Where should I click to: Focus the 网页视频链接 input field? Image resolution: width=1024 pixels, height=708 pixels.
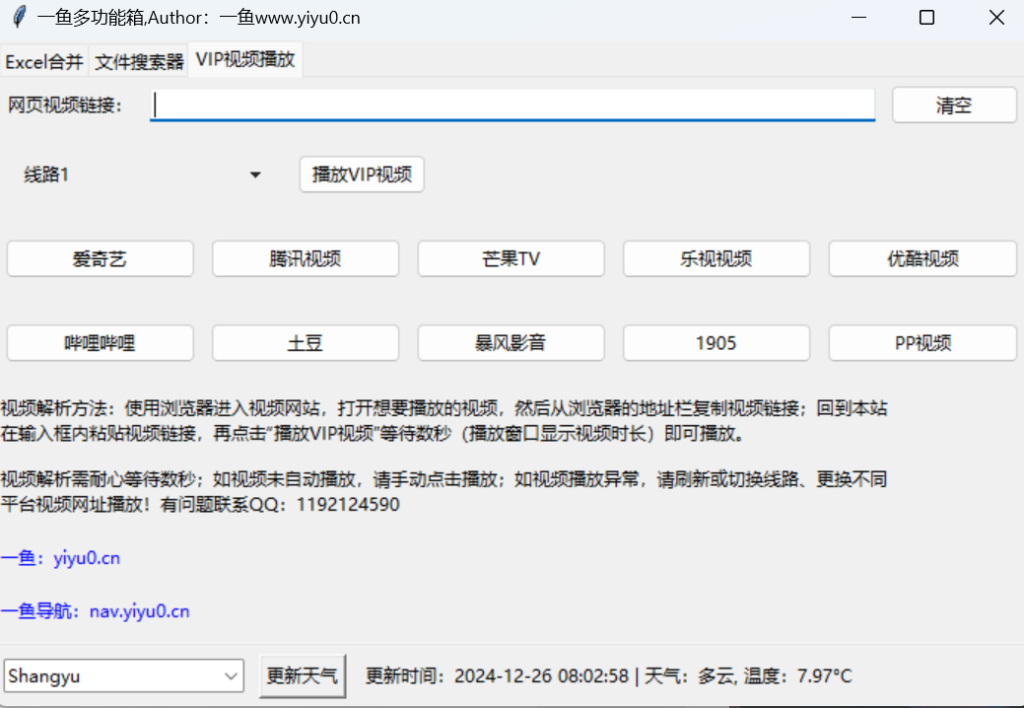(513, 105)
